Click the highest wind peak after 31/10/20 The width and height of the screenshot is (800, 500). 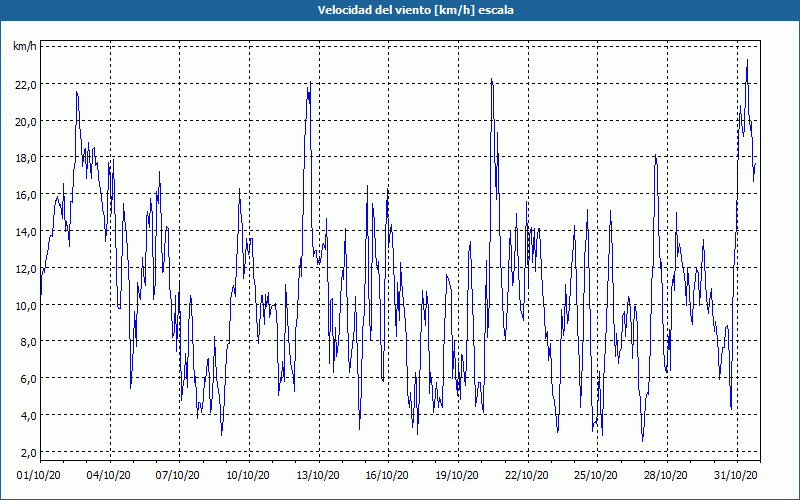[x=747, y=60]
